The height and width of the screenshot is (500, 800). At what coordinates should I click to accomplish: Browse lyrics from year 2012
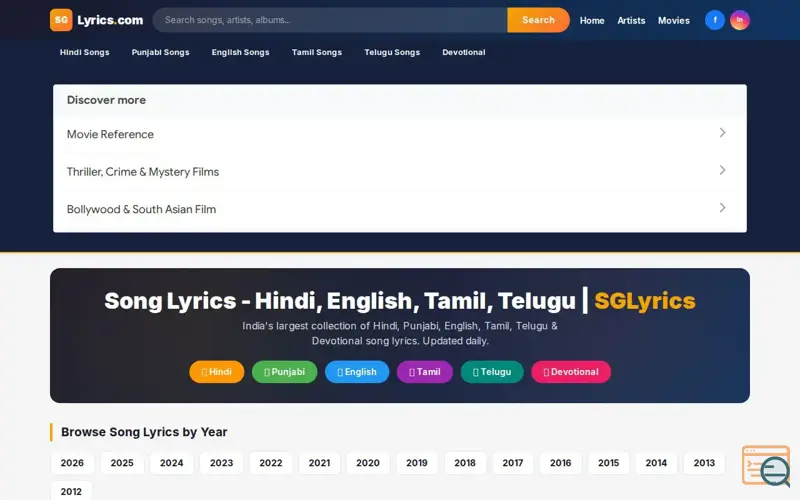71,491
